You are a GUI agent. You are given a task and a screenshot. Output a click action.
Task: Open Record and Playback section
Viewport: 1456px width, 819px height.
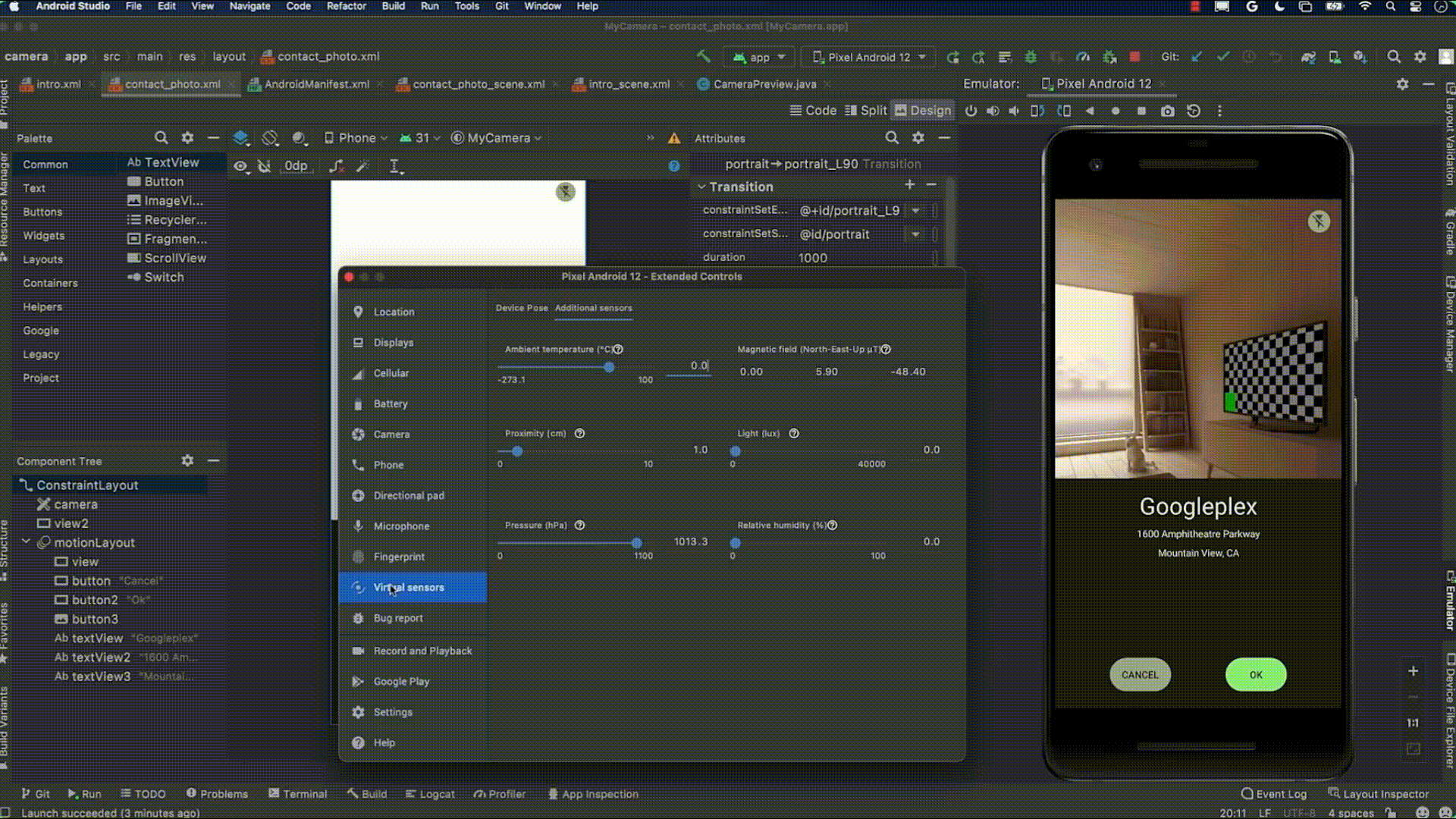[x=413, y=651]
